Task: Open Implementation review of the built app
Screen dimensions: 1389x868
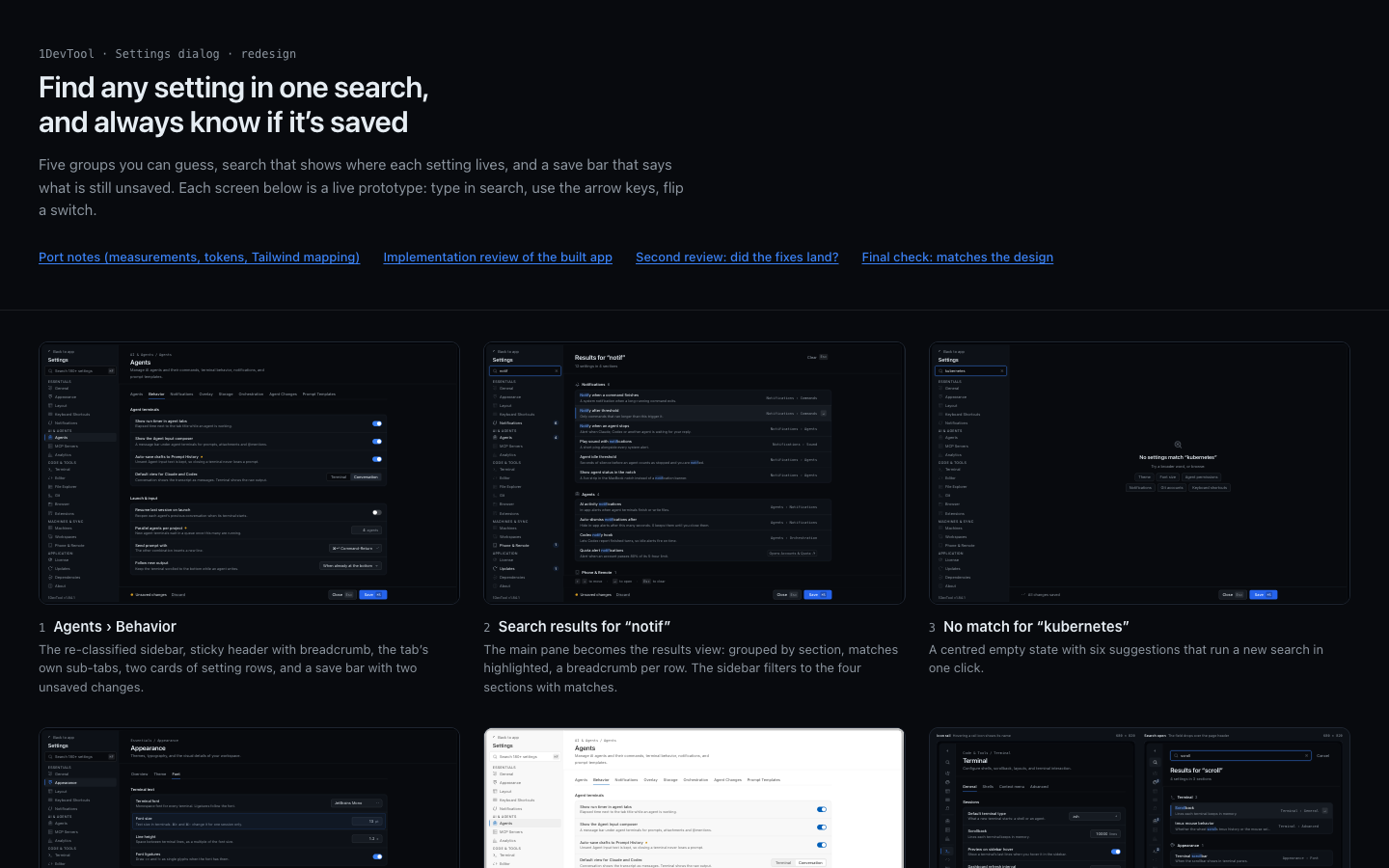Action: point(498,257)
